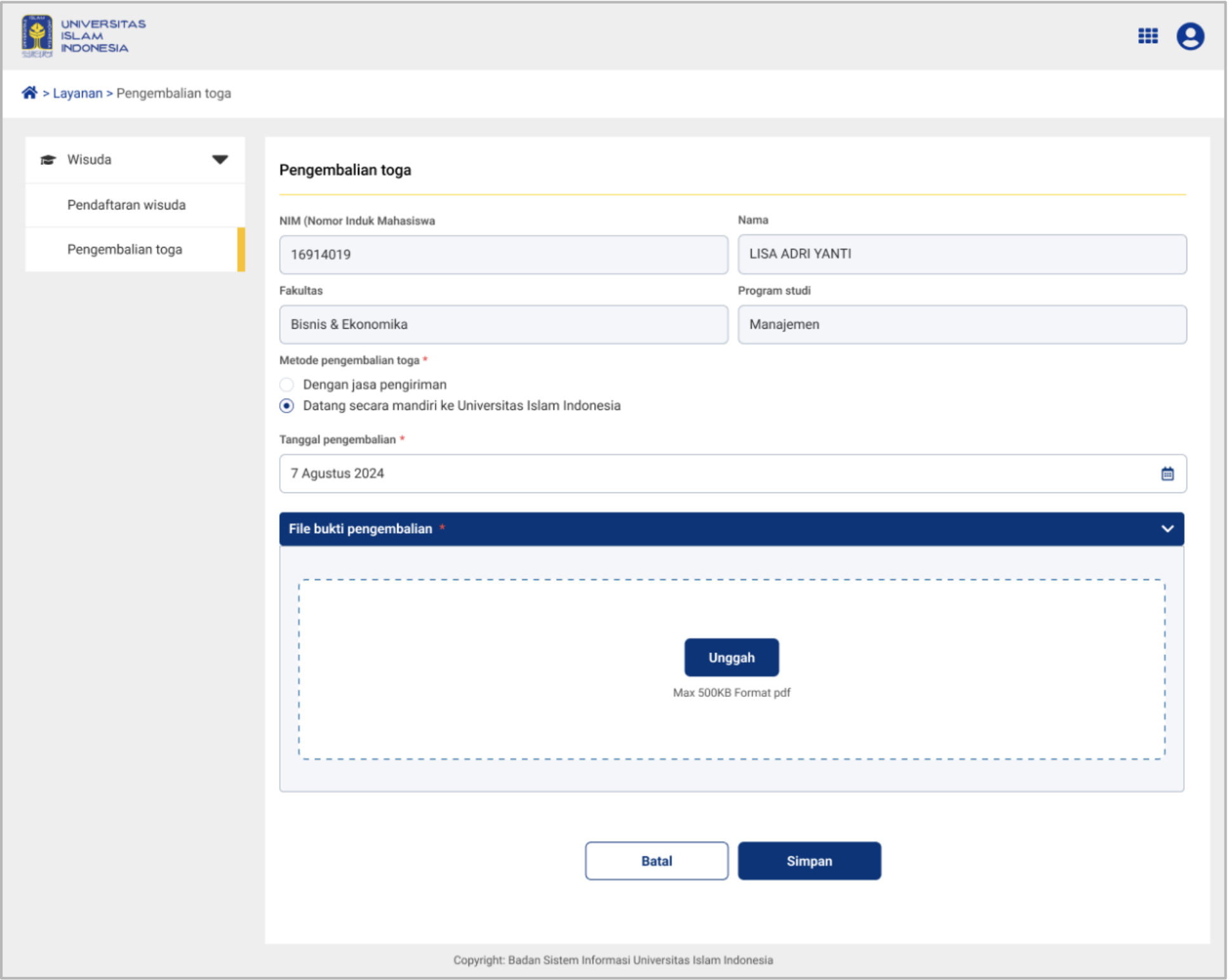Collapse File bukti pengembalian panel chevron

tap(1167, 529)
